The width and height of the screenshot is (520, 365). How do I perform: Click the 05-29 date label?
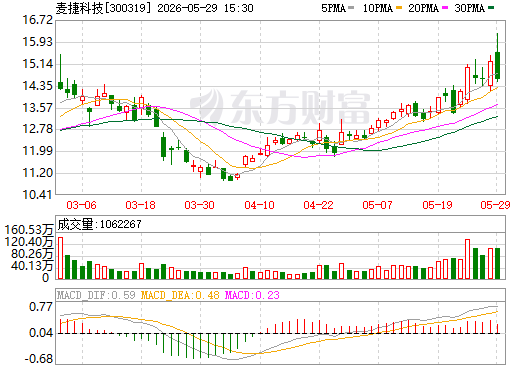coord(496,205)
